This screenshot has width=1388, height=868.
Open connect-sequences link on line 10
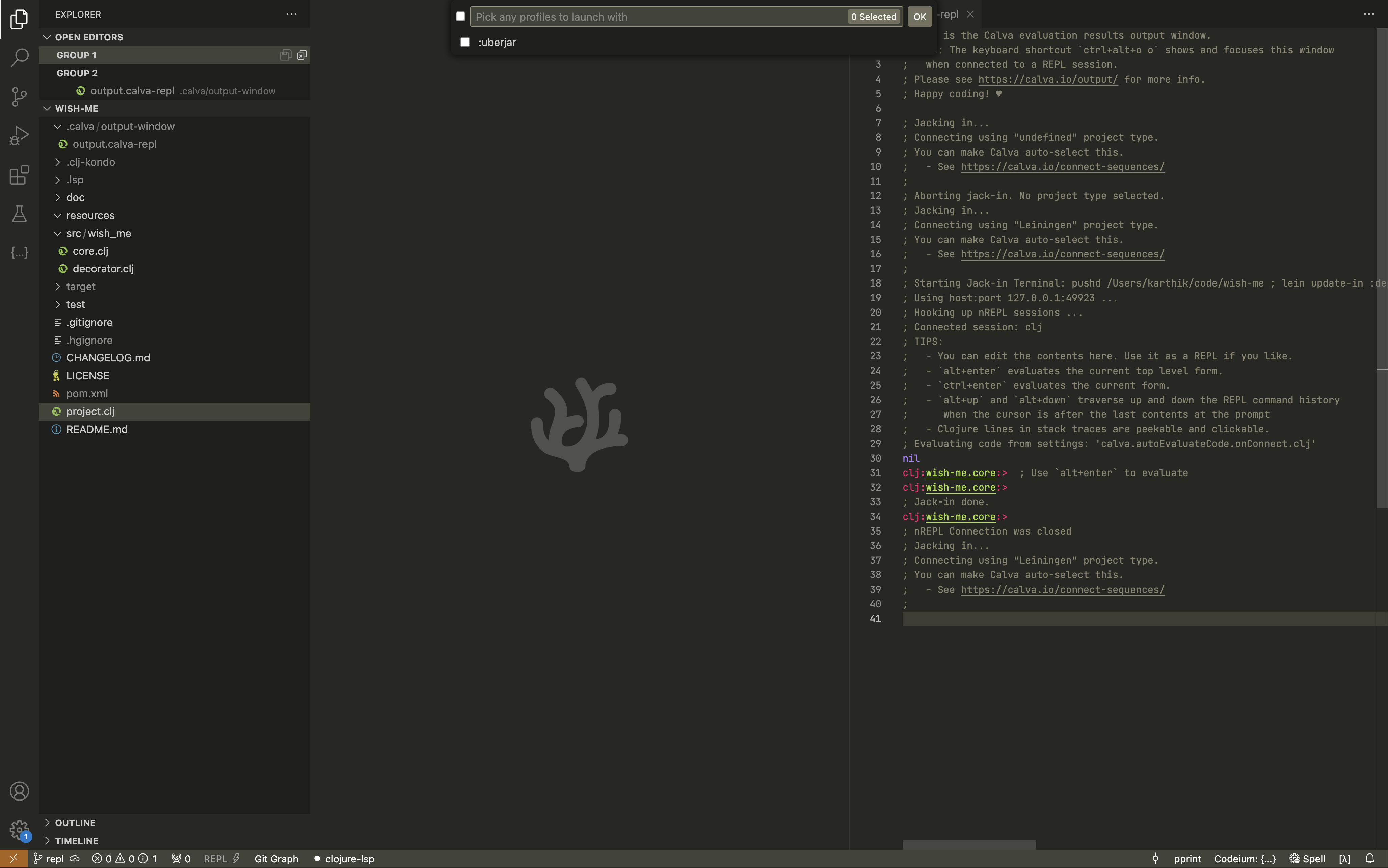[x=1063, y=166]
